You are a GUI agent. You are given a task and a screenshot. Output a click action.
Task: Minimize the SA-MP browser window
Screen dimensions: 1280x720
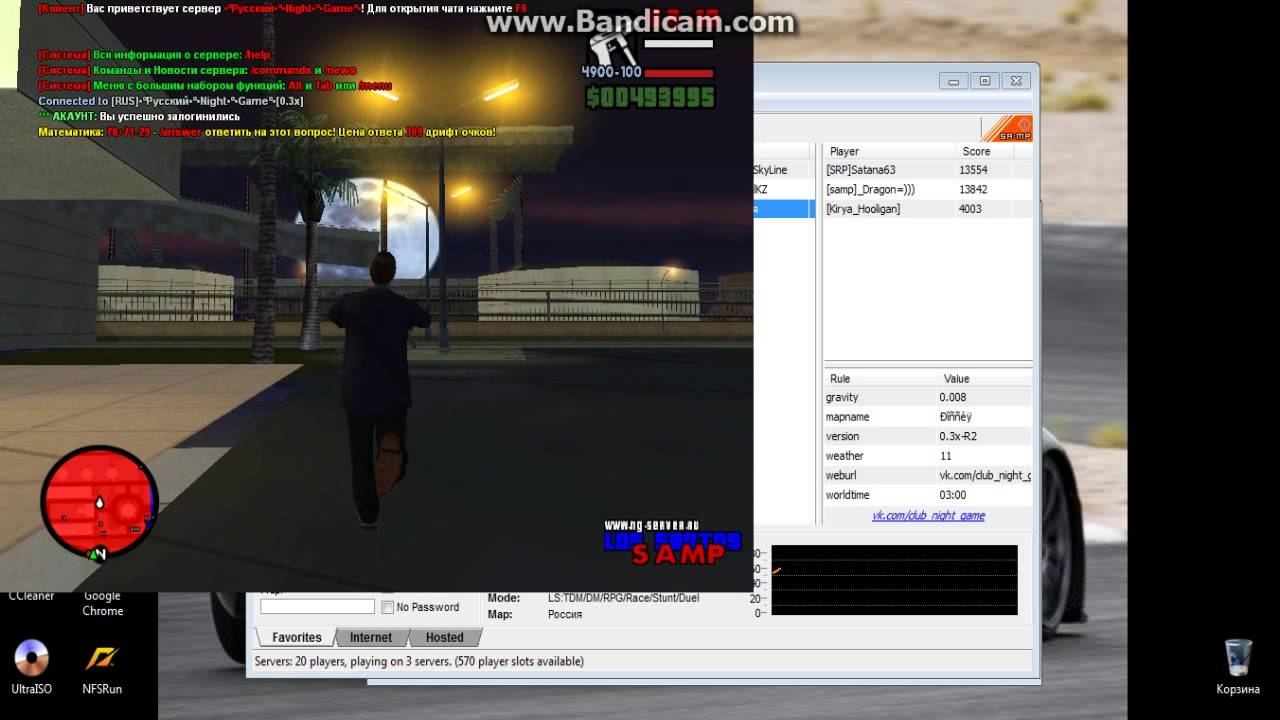(x=954, y=81)
